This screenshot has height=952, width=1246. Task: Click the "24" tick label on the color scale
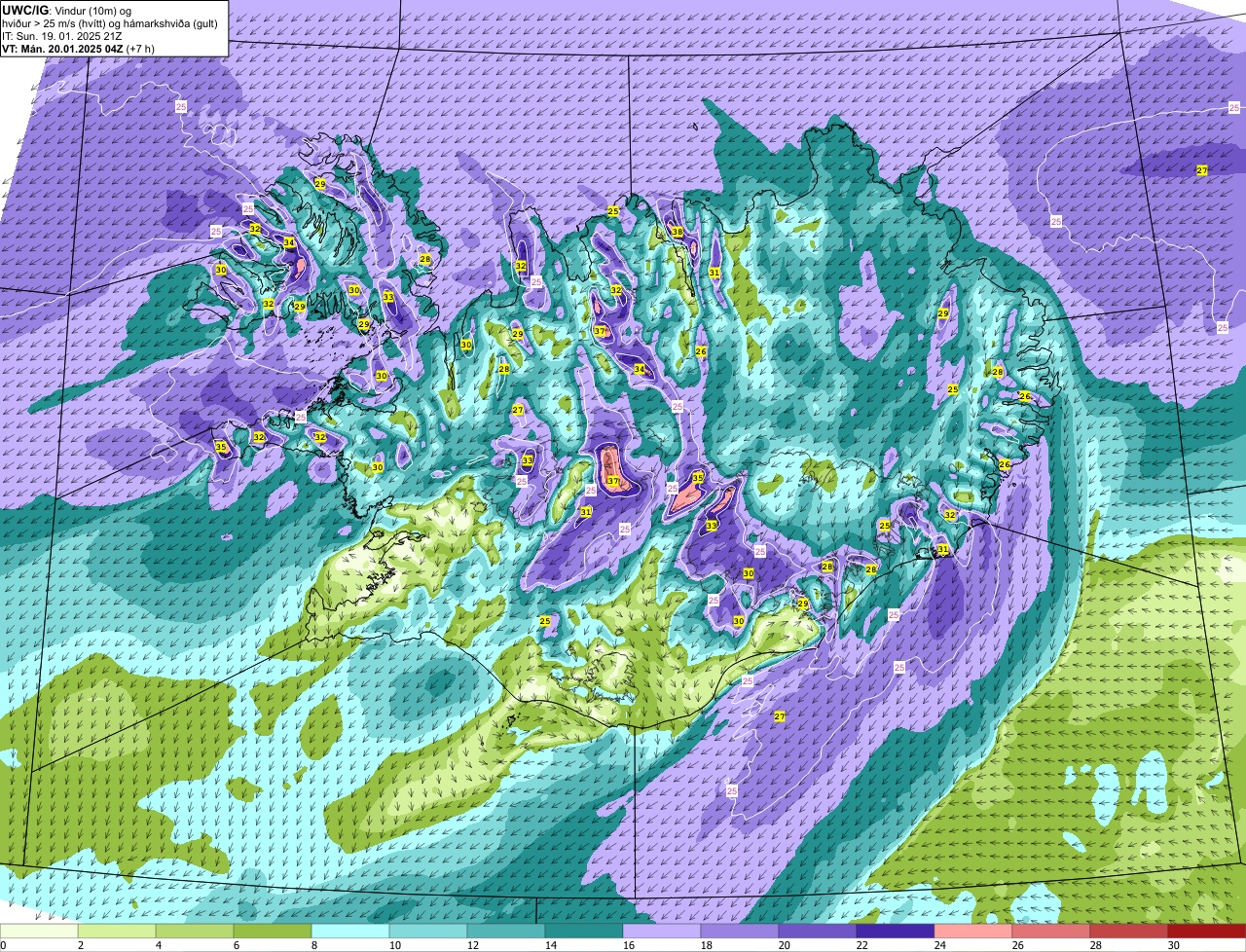pyautogui.click(x=940, y=945)
